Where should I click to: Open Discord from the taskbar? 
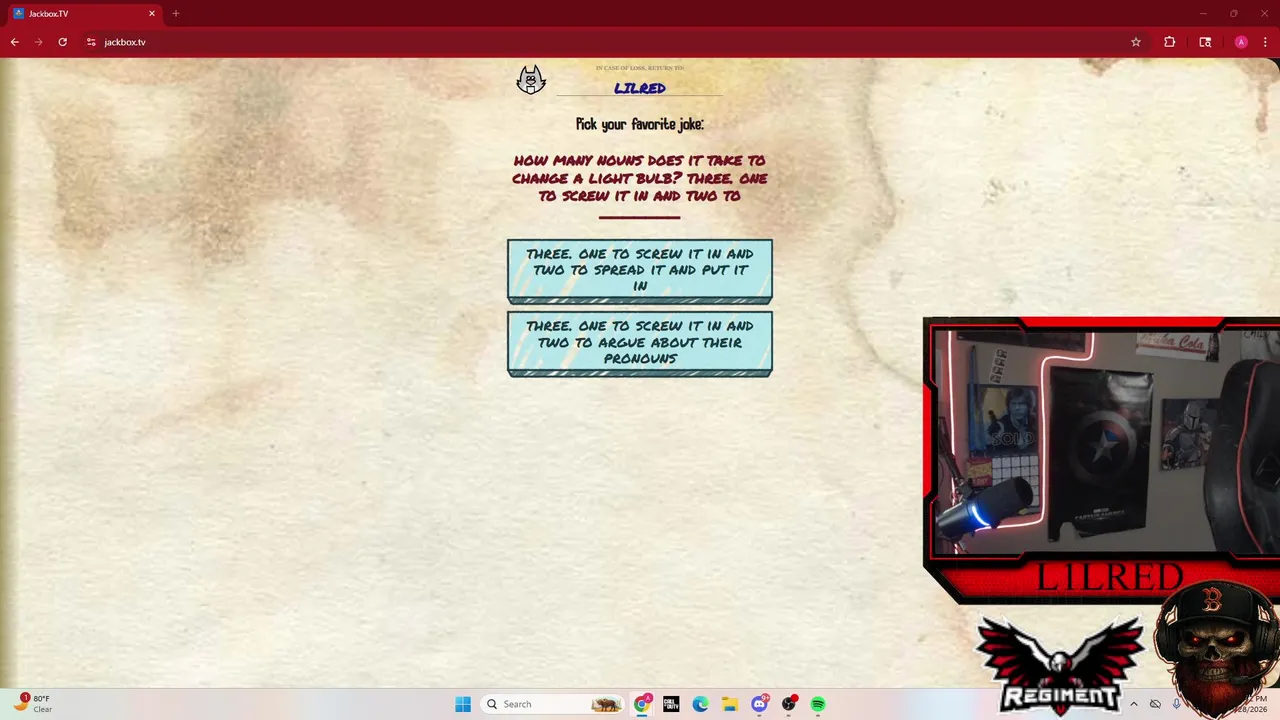coord(759,704)
